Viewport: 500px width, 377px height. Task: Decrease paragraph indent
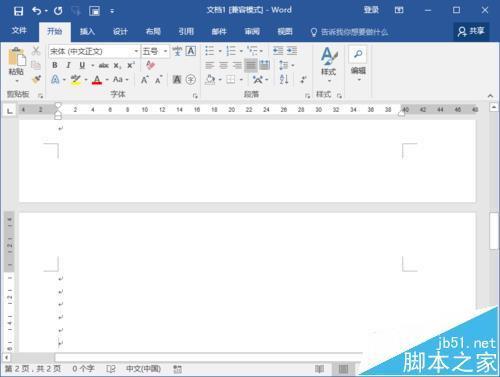coord(278,51)
